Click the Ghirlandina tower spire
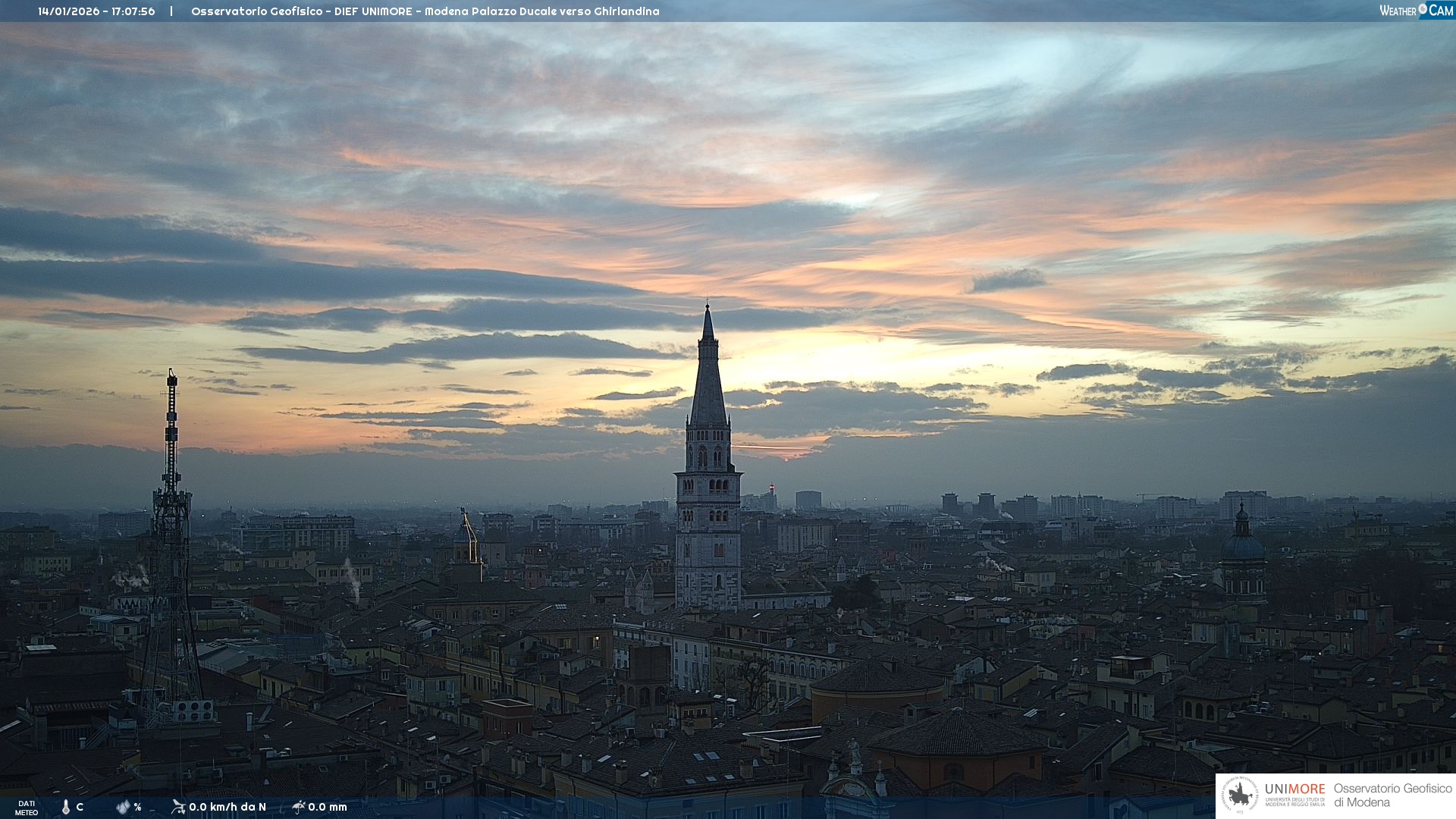This screenshot has width=1456, height=819. tap(708, 379)
